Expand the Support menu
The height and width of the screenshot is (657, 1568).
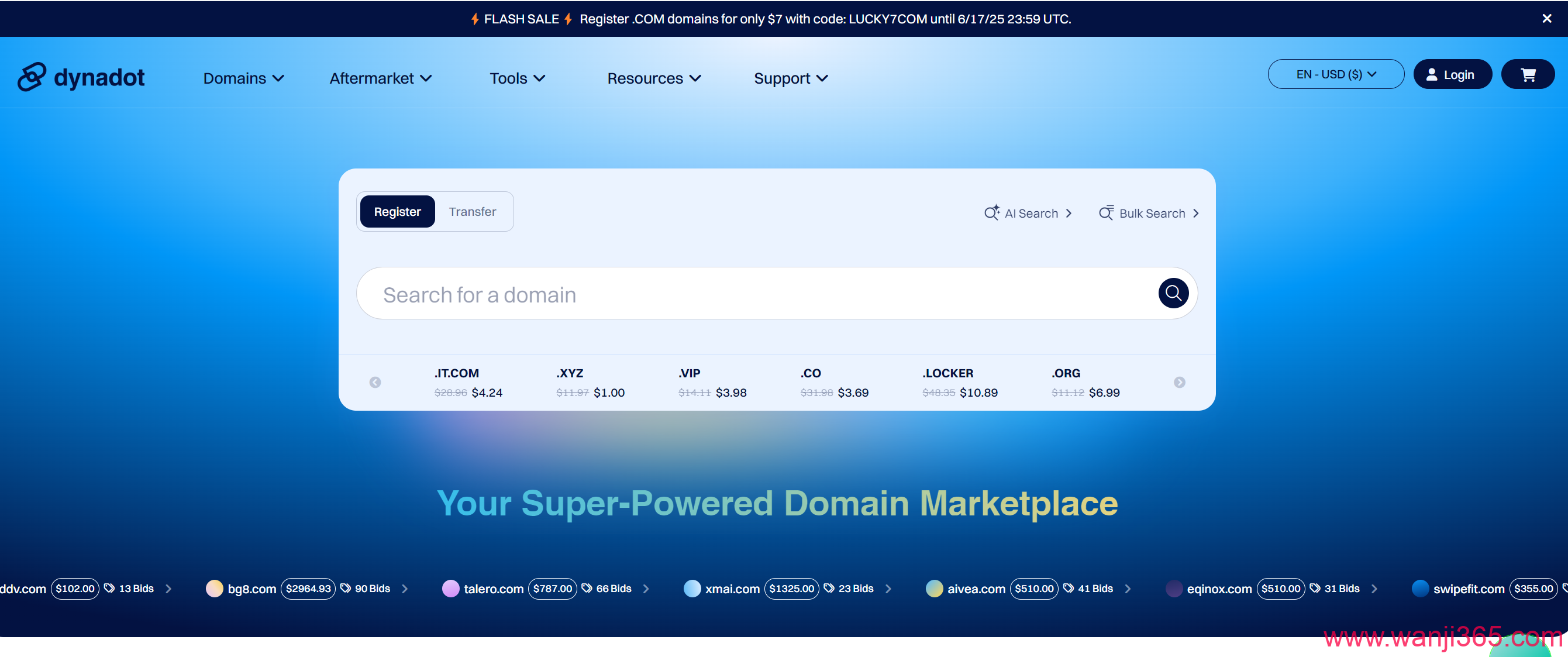pos(791,78)
